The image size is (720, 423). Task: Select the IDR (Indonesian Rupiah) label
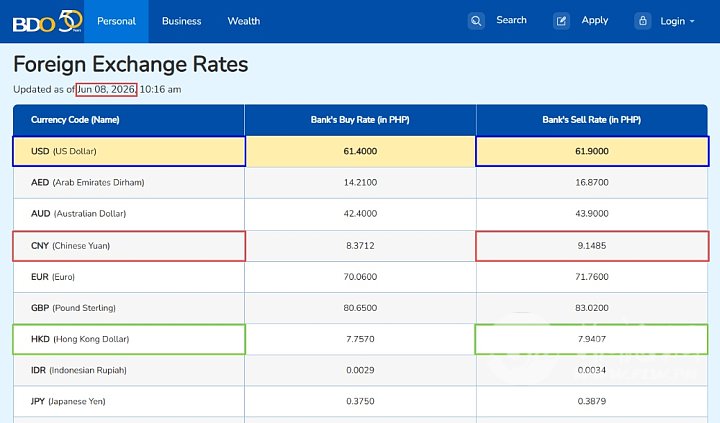[x=79, y=370]
